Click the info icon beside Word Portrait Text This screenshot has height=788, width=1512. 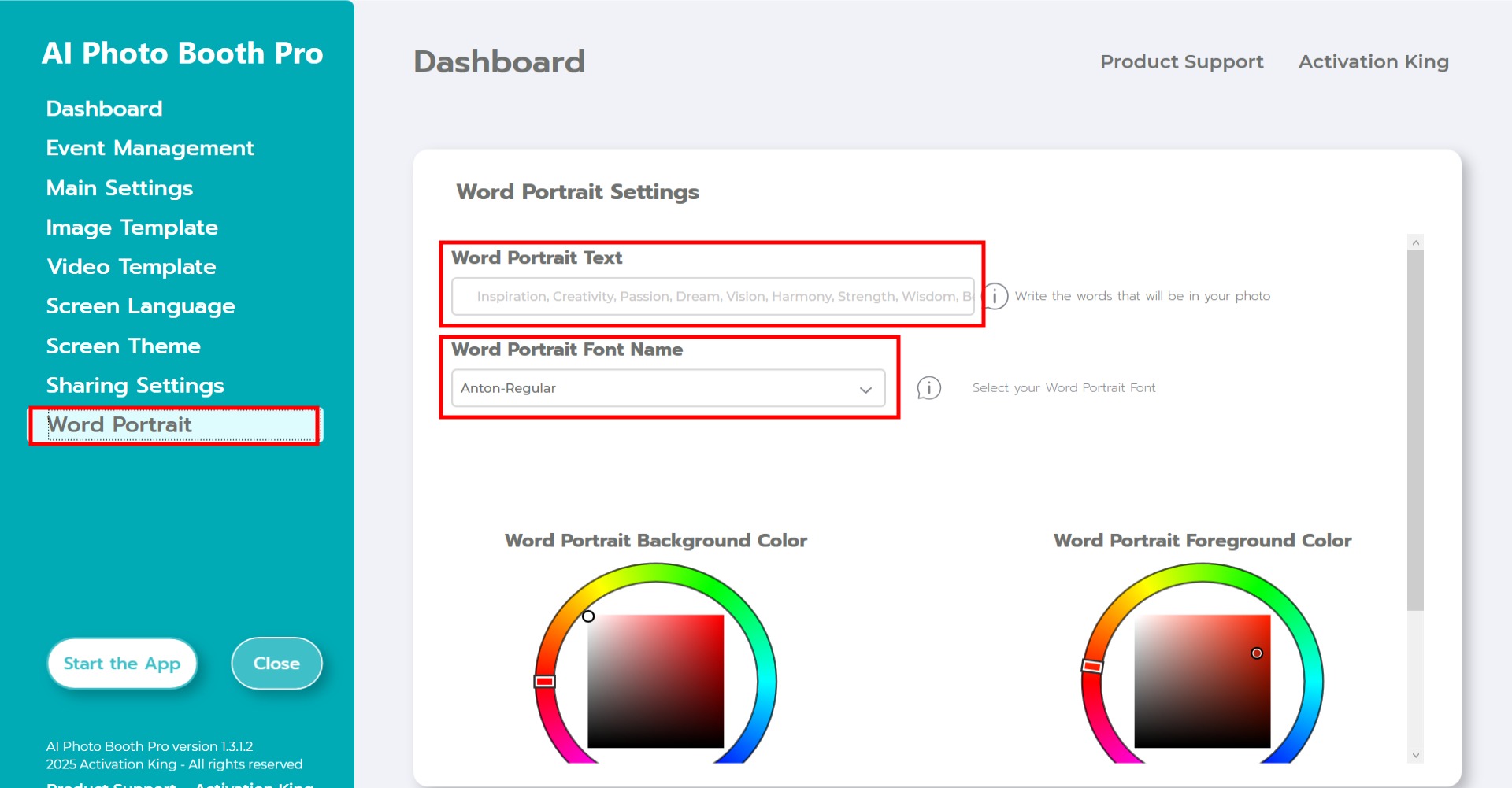[x=995, y=296]
